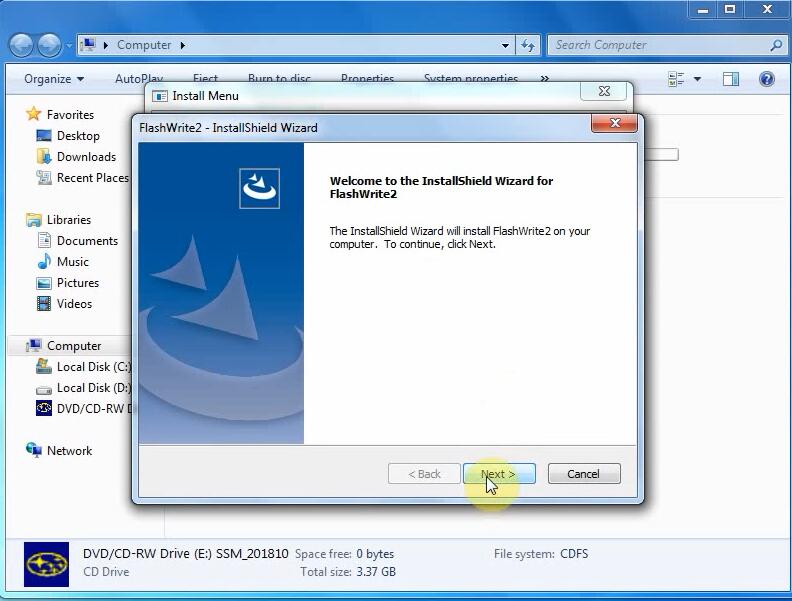Open Local Disk (C:)
Viewport: 792px width, 601px height.
(x=94, y=367)
